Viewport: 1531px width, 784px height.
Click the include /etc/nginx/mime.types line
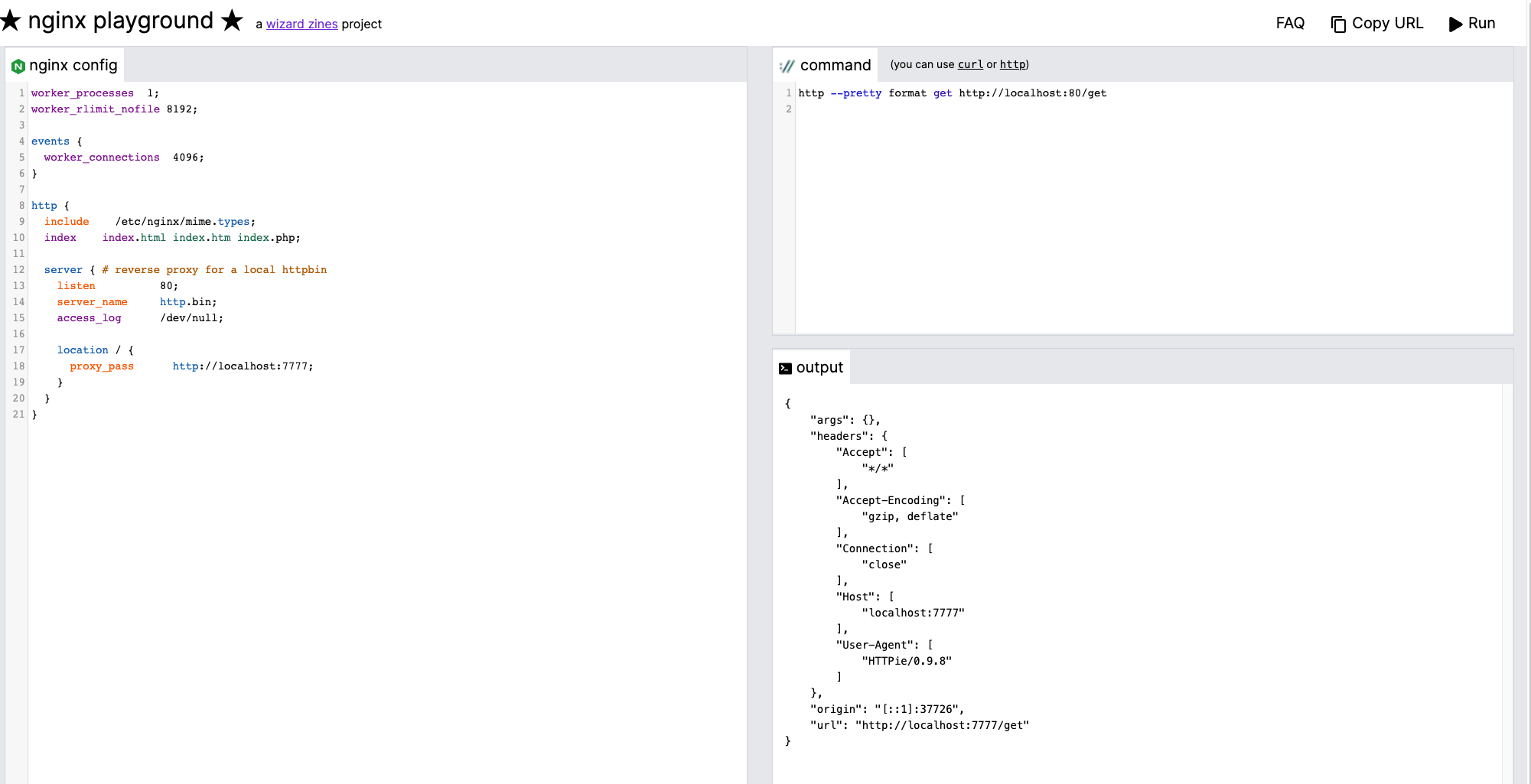tap(150, 222)
